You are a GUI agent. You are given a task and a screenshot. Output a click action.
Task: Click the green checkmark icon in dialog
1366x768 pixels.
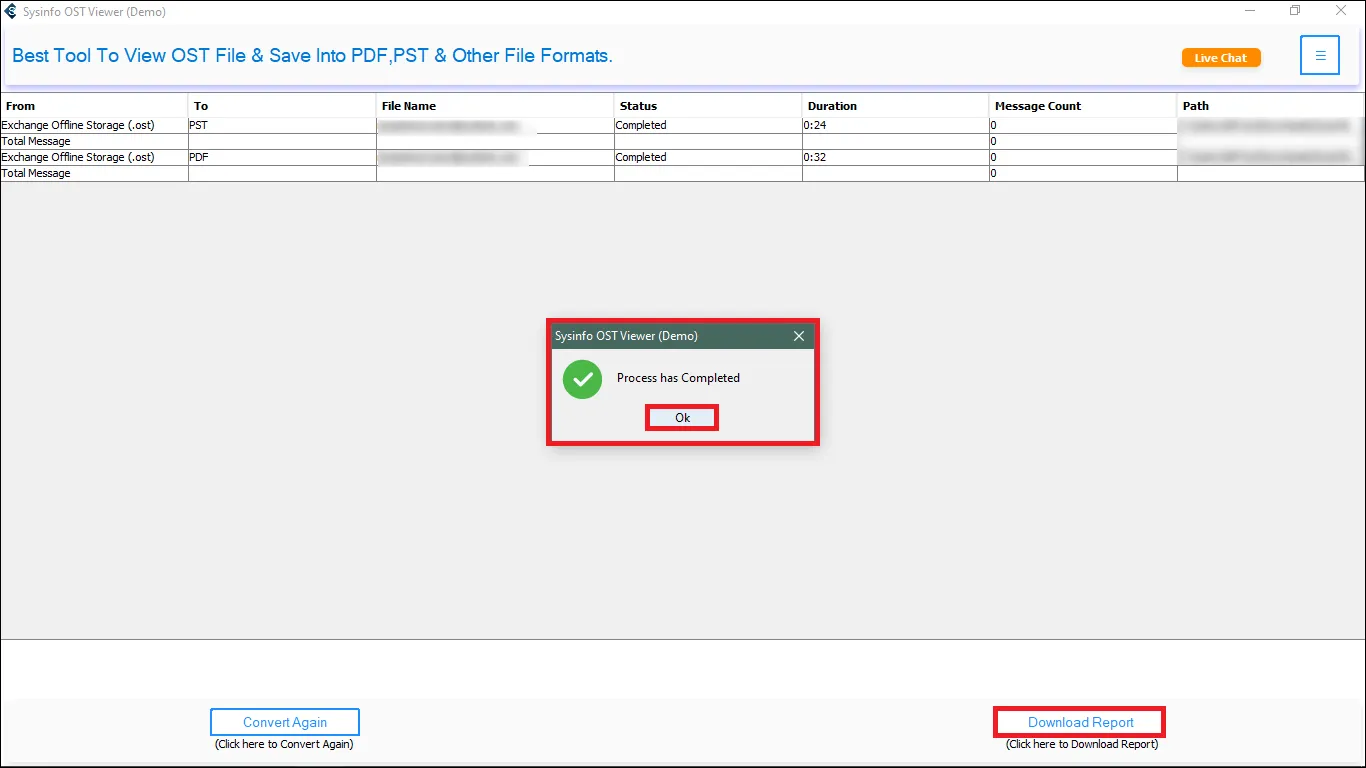click(582, 380)
